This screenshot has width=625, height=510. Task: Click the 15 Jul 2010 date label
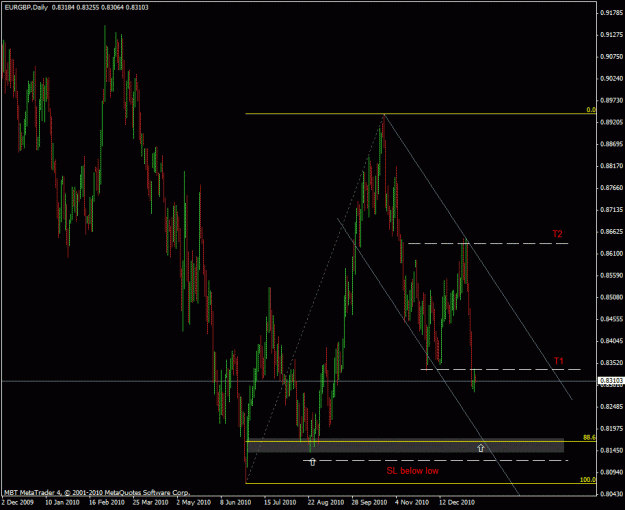tap(280, 502)
